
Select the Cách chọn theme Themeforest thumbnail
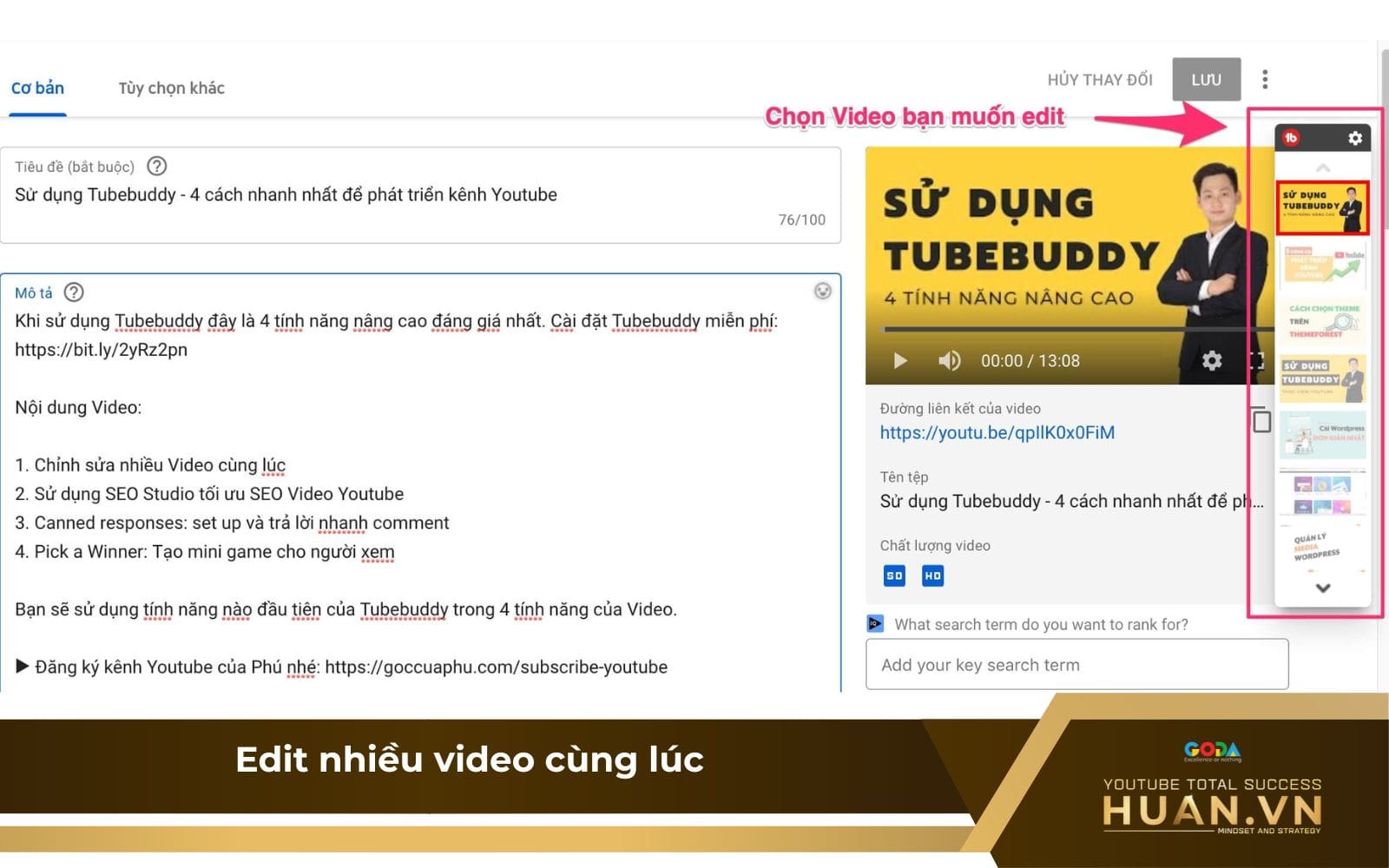click(x=1323, y=321)
